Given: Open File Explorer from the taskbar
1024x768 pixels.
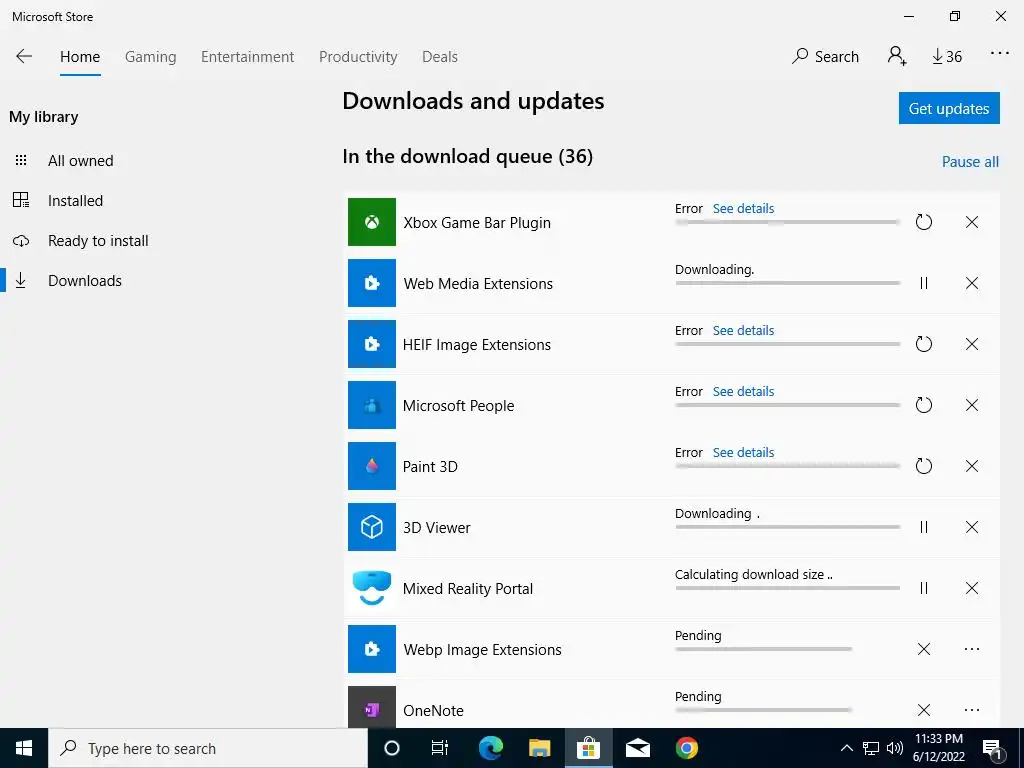Looking at the screenshot, I should 539,748.
